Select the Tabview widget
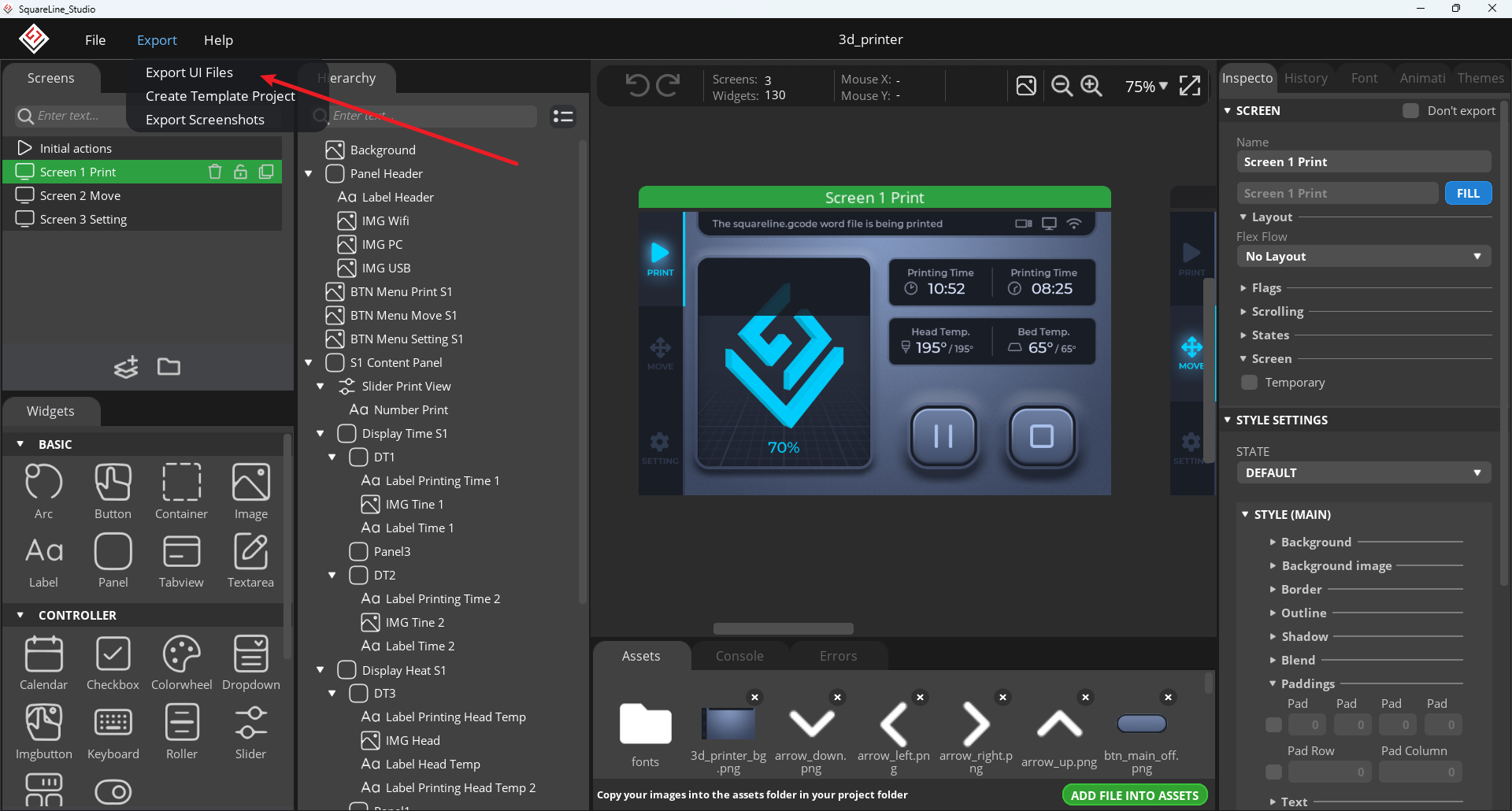 tap(182, 561)
